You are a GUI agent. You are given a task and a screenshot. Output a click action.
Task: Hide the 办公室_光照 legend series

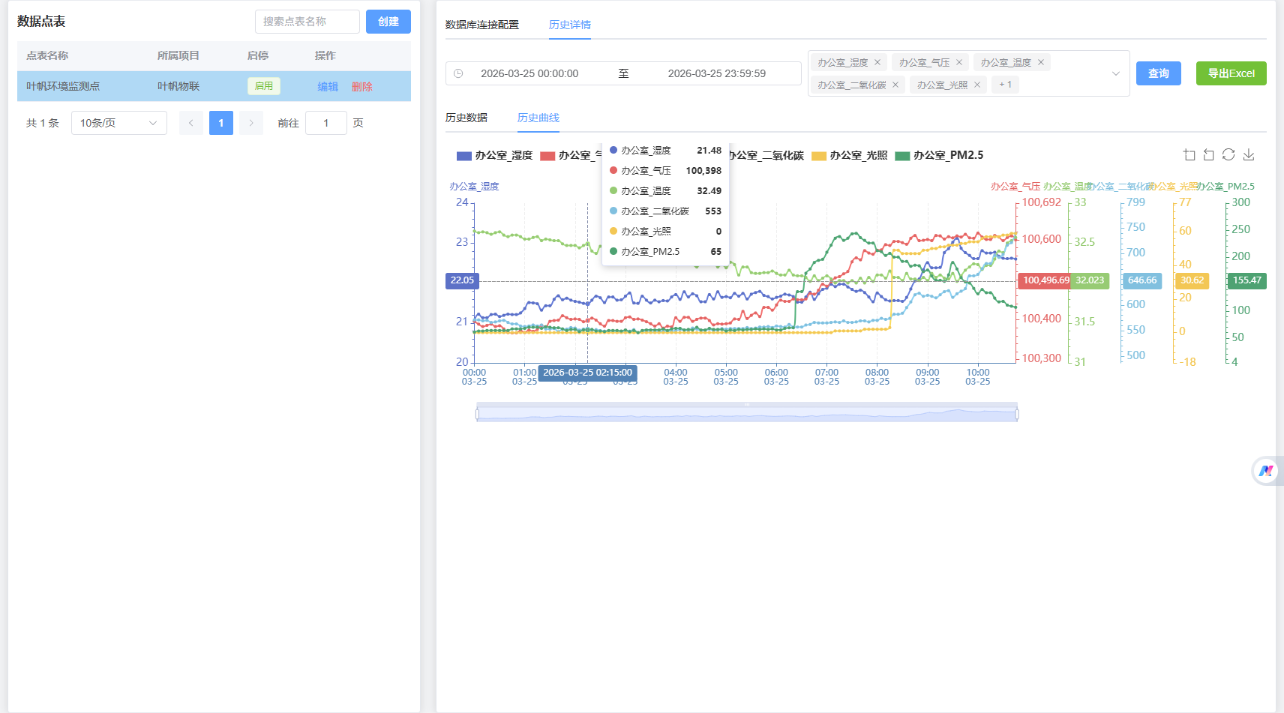pos(849,156)
